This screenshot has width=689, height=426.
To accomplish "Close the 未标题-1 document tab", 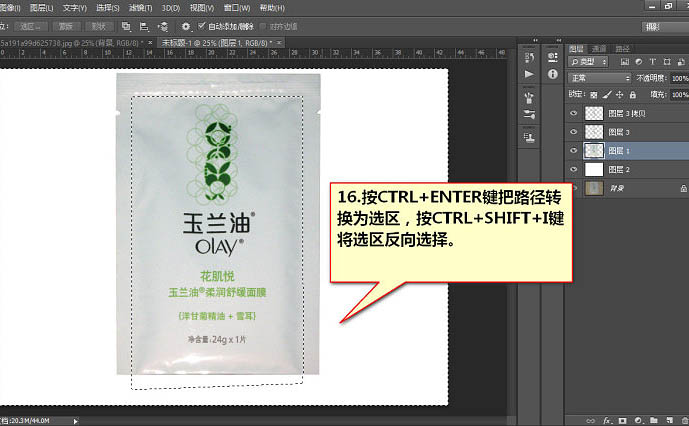I will (x=279, y=43).
